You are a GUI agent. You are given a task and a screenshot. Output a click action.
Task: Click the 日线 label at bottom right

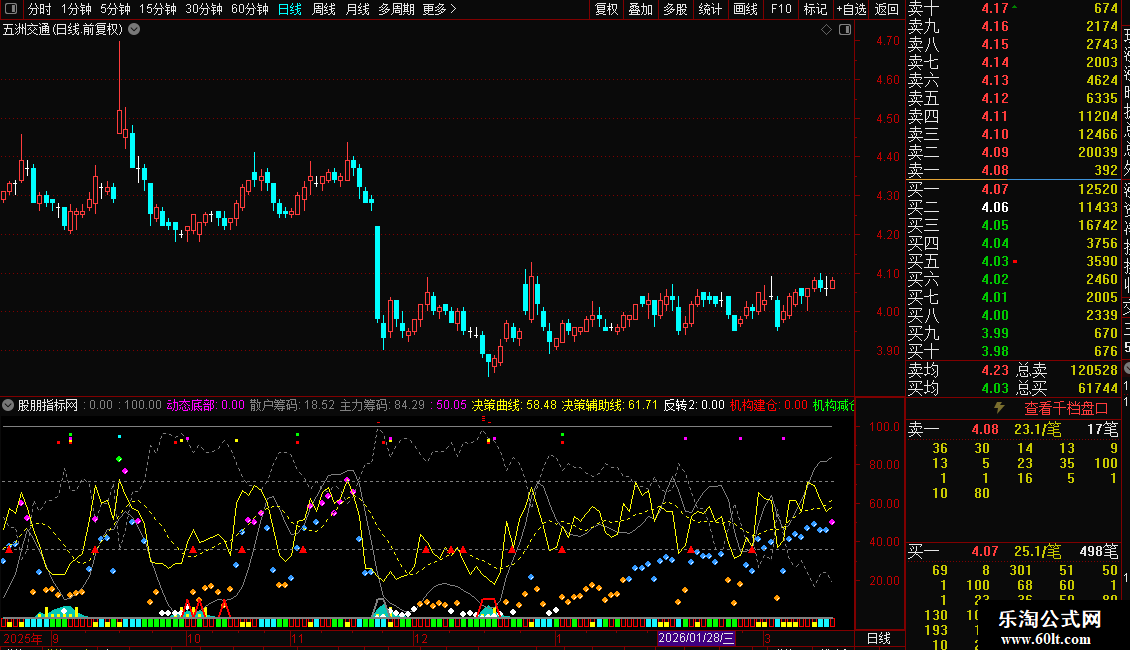coord(878,638)
